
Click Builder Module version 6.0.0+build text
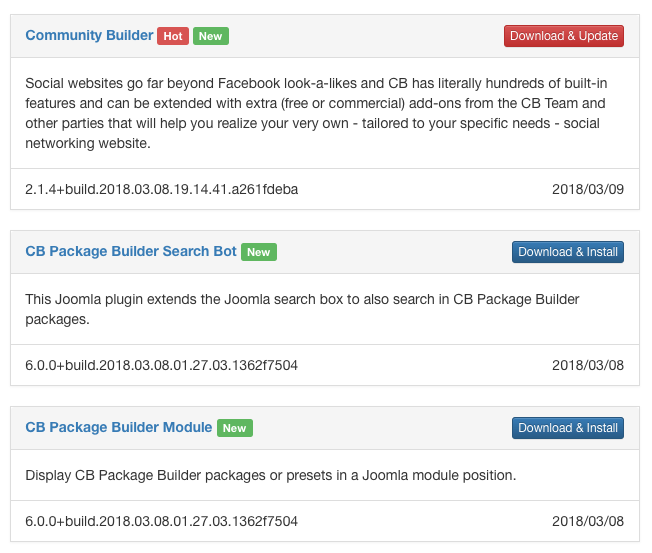pyautogui.click(x=161, y=521)
